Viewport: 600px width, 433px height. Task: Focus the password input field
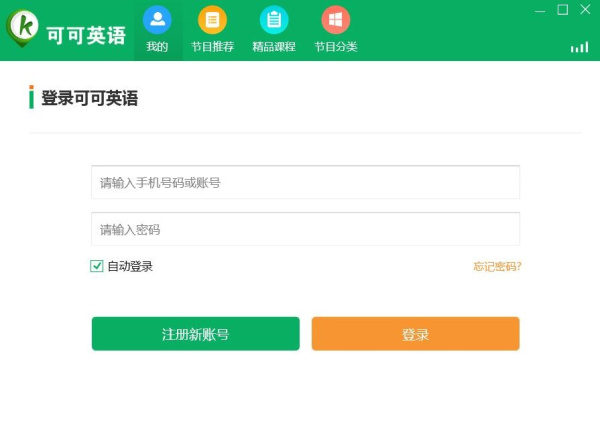pos(305,229)
